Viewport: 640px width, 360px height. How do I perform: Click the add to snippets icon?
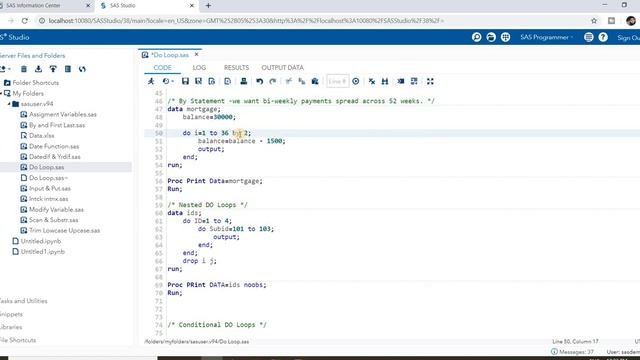(x=227, y=81)
